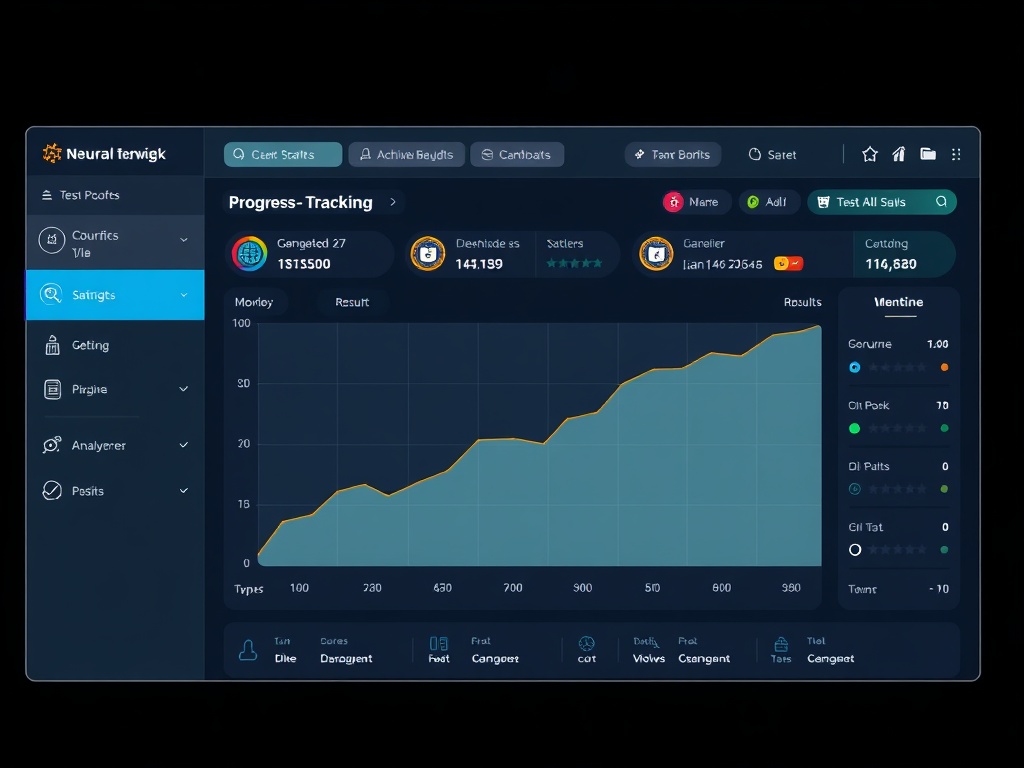Click the search icon in Test All Salls
The width and height of the screenshot is (1024, 768).
pyautogui.click(x=941, y=202)
